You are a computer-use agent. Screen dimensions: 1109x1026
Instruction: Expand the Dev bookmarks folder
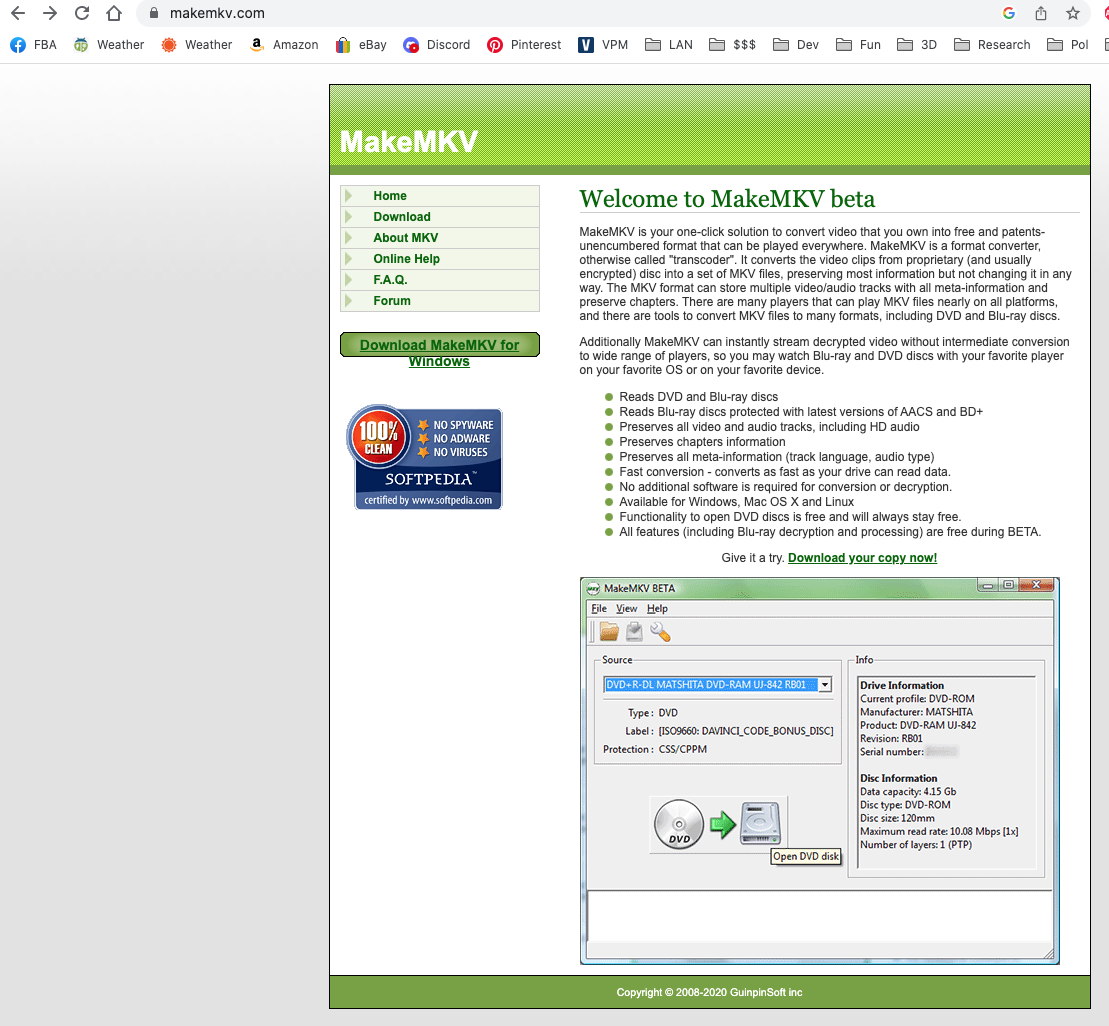click(796, 45)
